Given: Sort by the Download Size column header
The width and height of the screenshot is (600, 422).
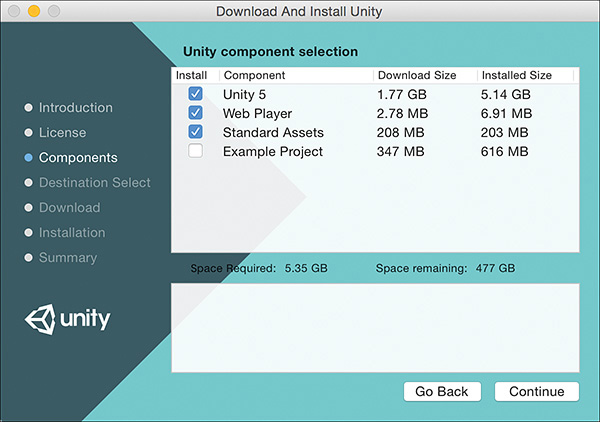Looking at the screenshot, I should (417, 75).
